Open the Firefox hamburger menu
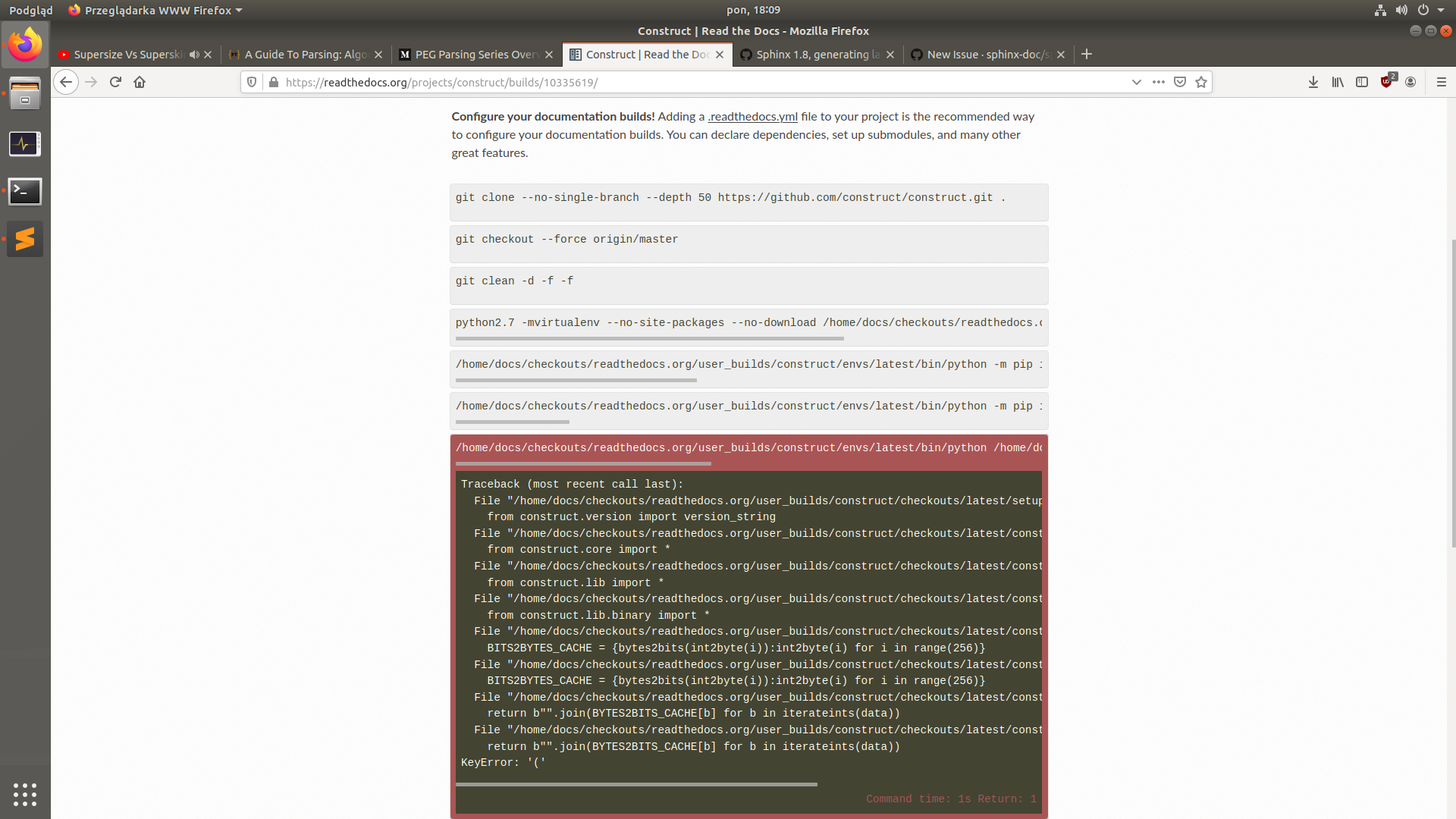Viewport: 1456px width, 819px height. [1442, 81]
